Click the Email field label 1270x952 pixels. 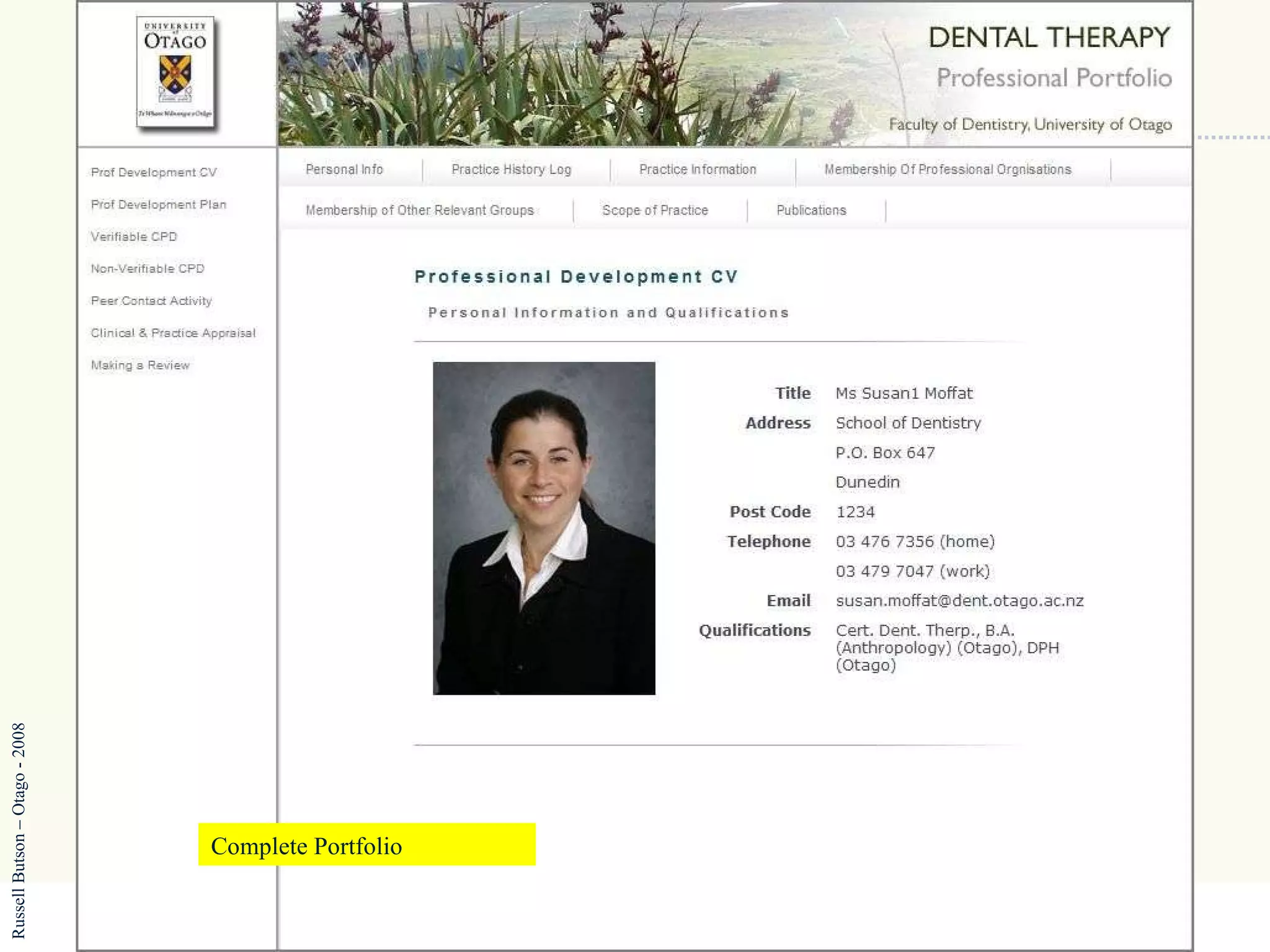click(789, 601)
